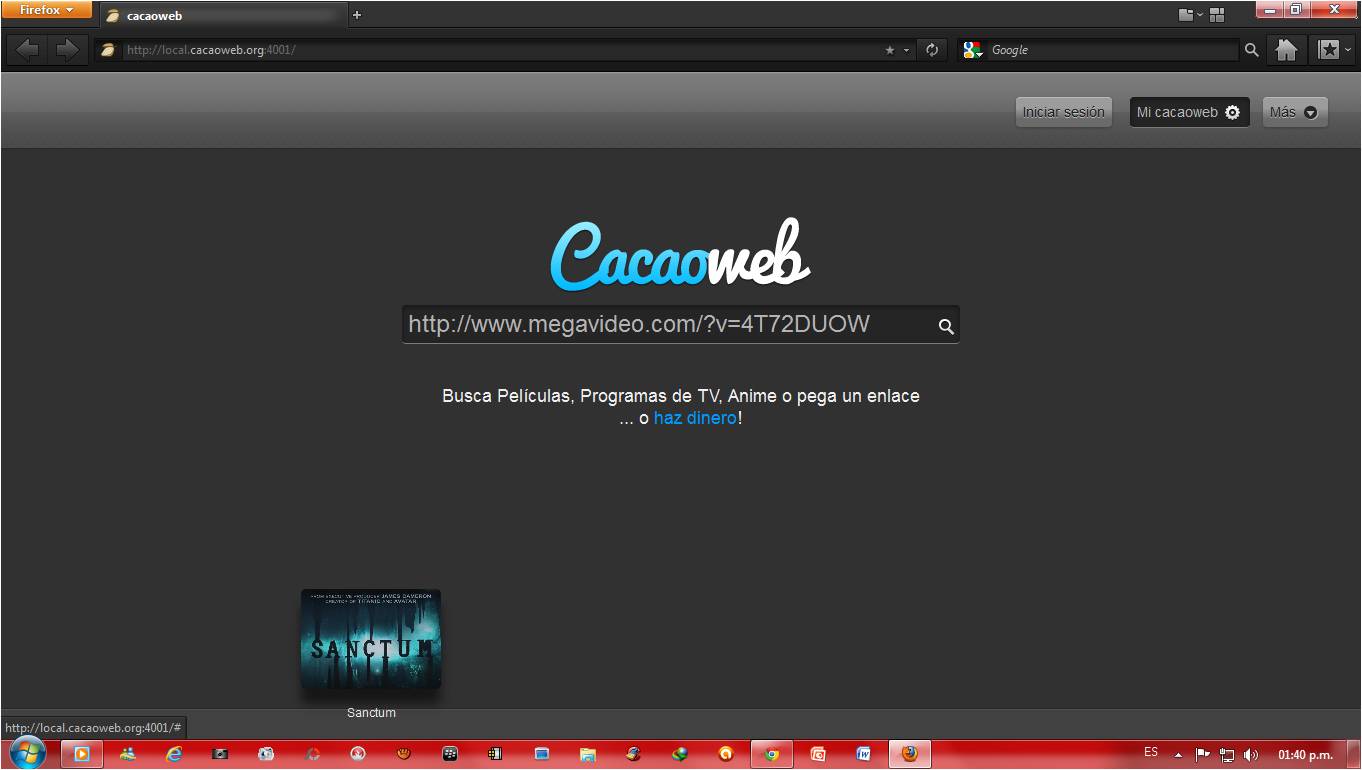
Task: Open the browser bookmarks menu button
Action: click(1331, 50)
